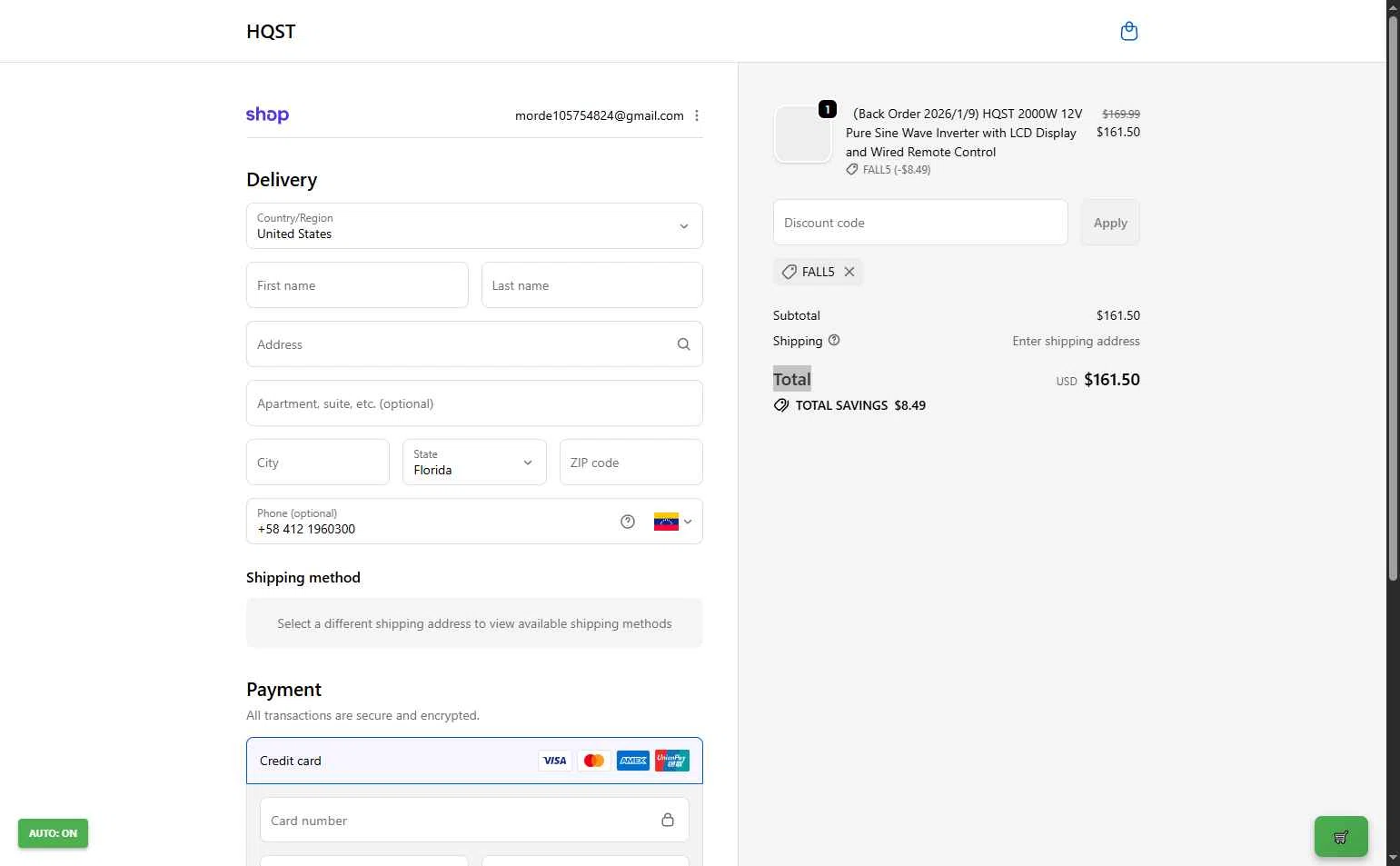Click the Delivery heading
Viewport: 1400px width, 866px height.
[x=282, y=180]
